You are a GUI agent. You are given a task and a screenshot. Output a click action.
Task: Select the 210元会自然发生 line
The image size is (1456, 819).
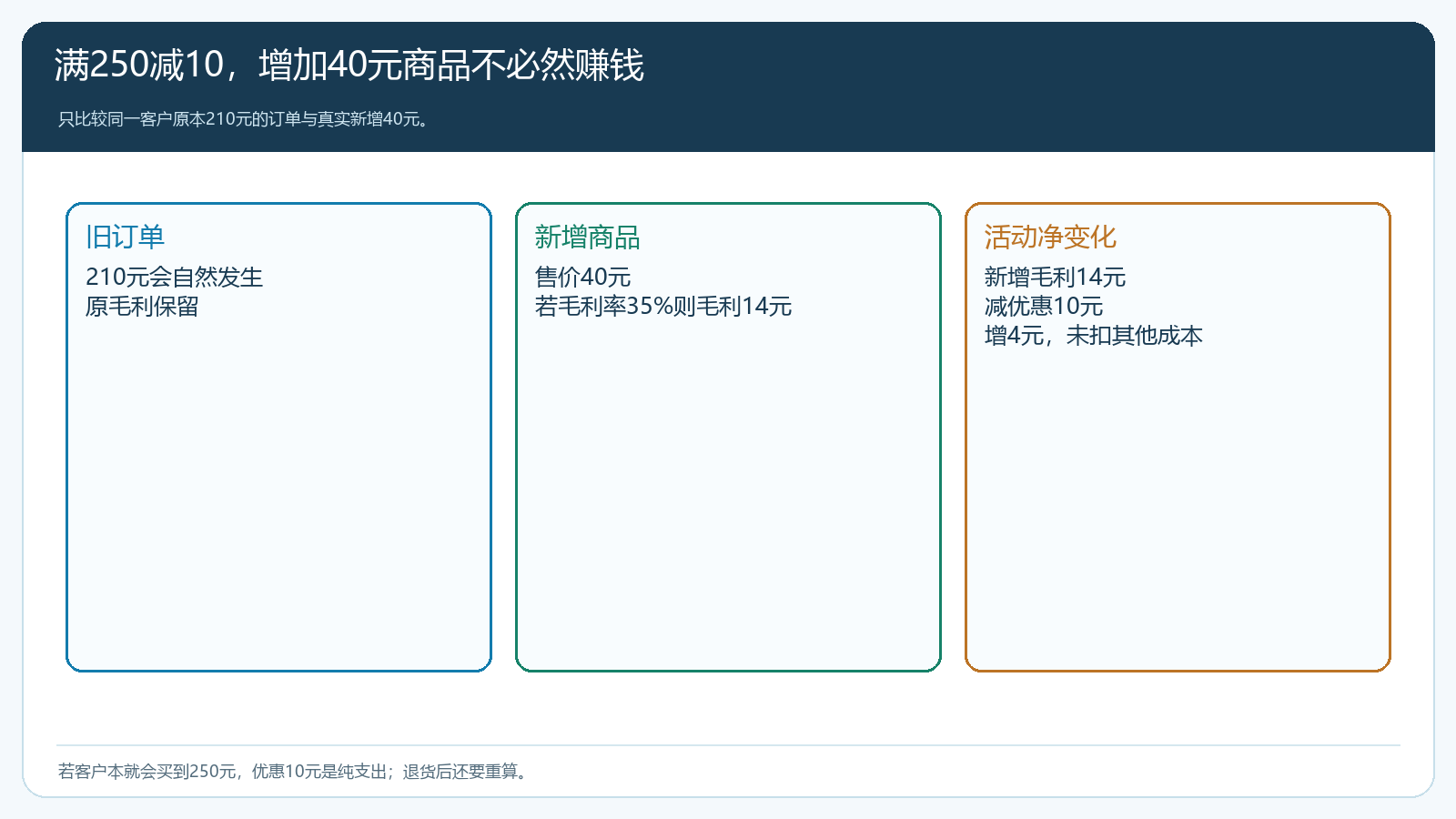[174, 277]
